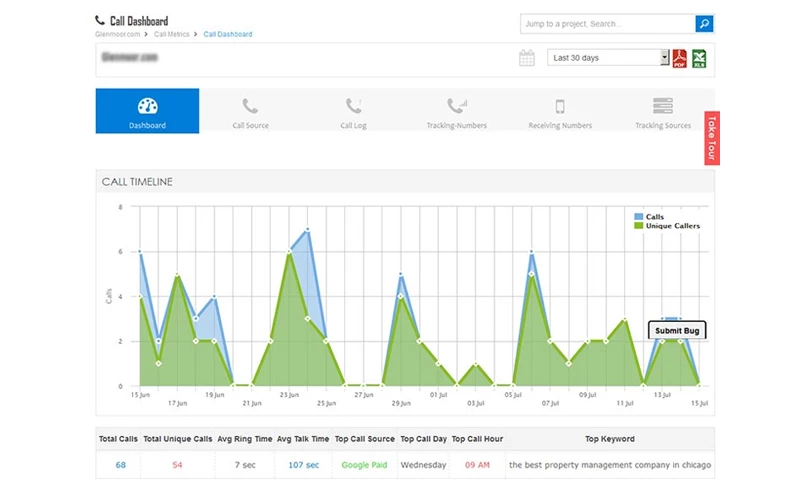The image size is (800, 480).
Task: Click the Total Calls value 68
Action: click(x=120, y=465)
